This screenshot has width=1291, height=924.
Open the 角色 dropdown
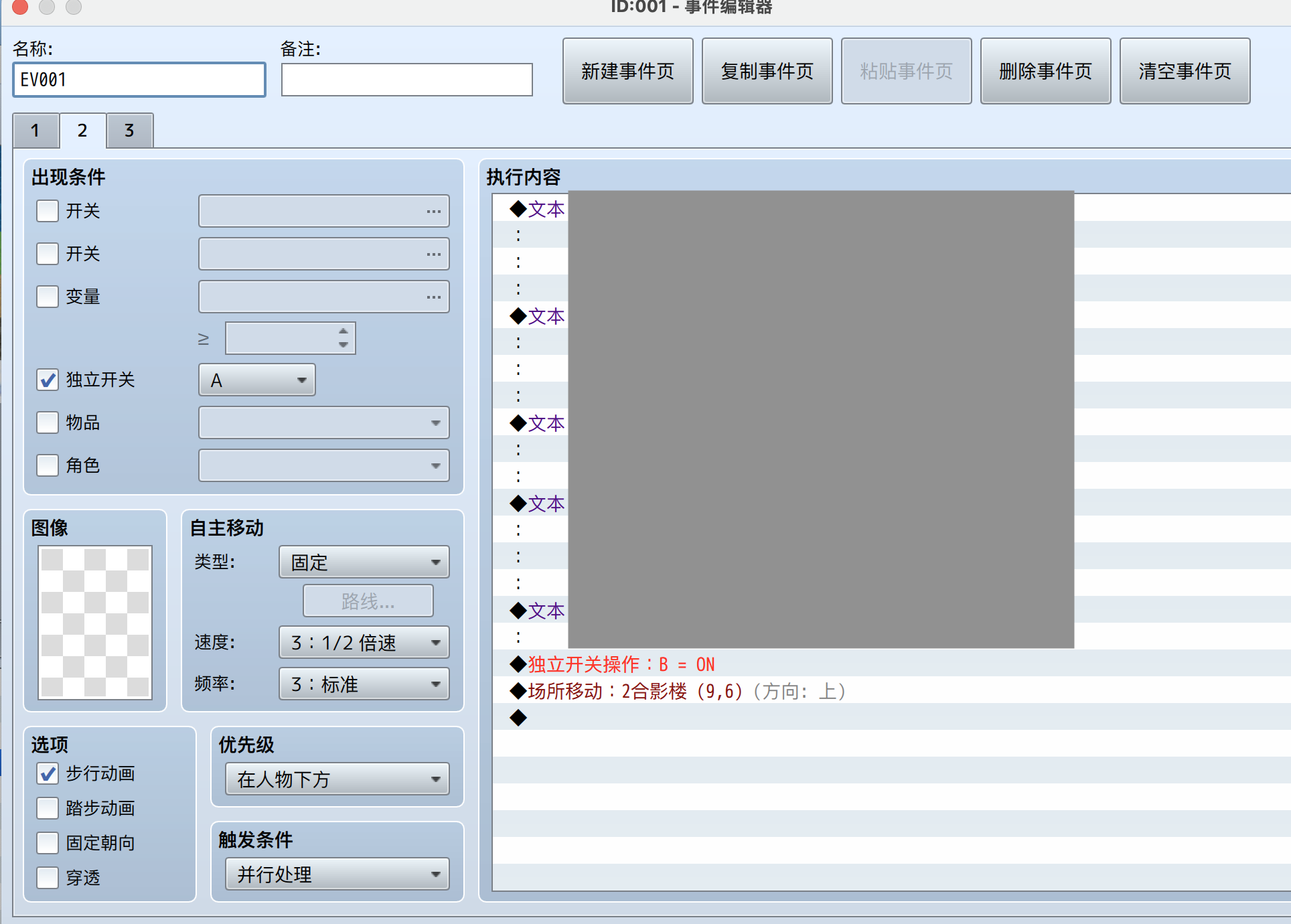324,466
